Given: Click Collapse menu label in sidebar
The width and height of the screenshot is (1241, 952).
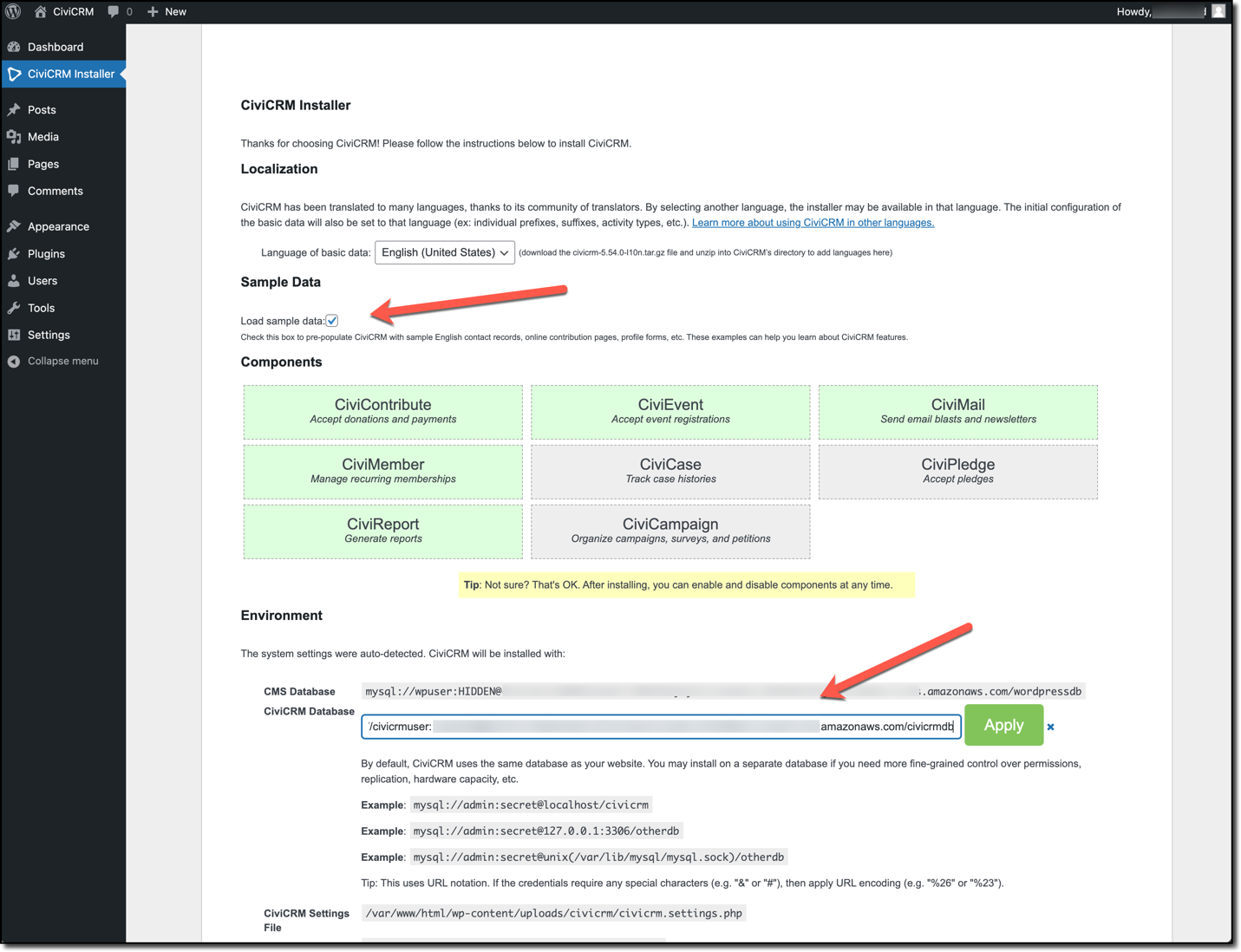Looking at the screenshot, I should (62, 362).
